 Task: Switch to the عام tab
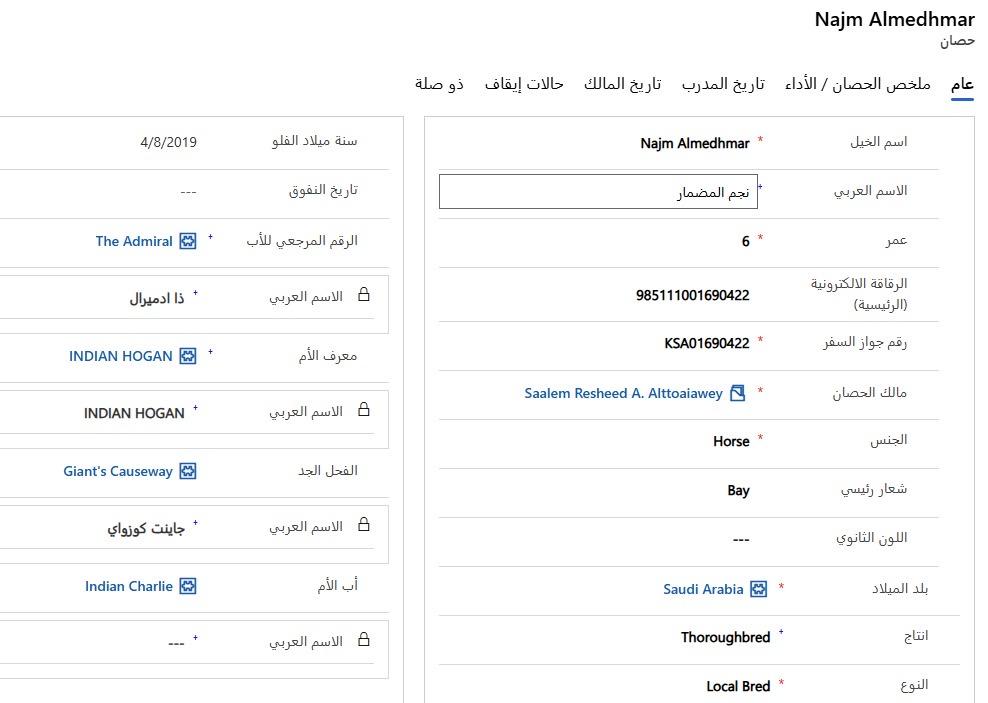point(962,84)
